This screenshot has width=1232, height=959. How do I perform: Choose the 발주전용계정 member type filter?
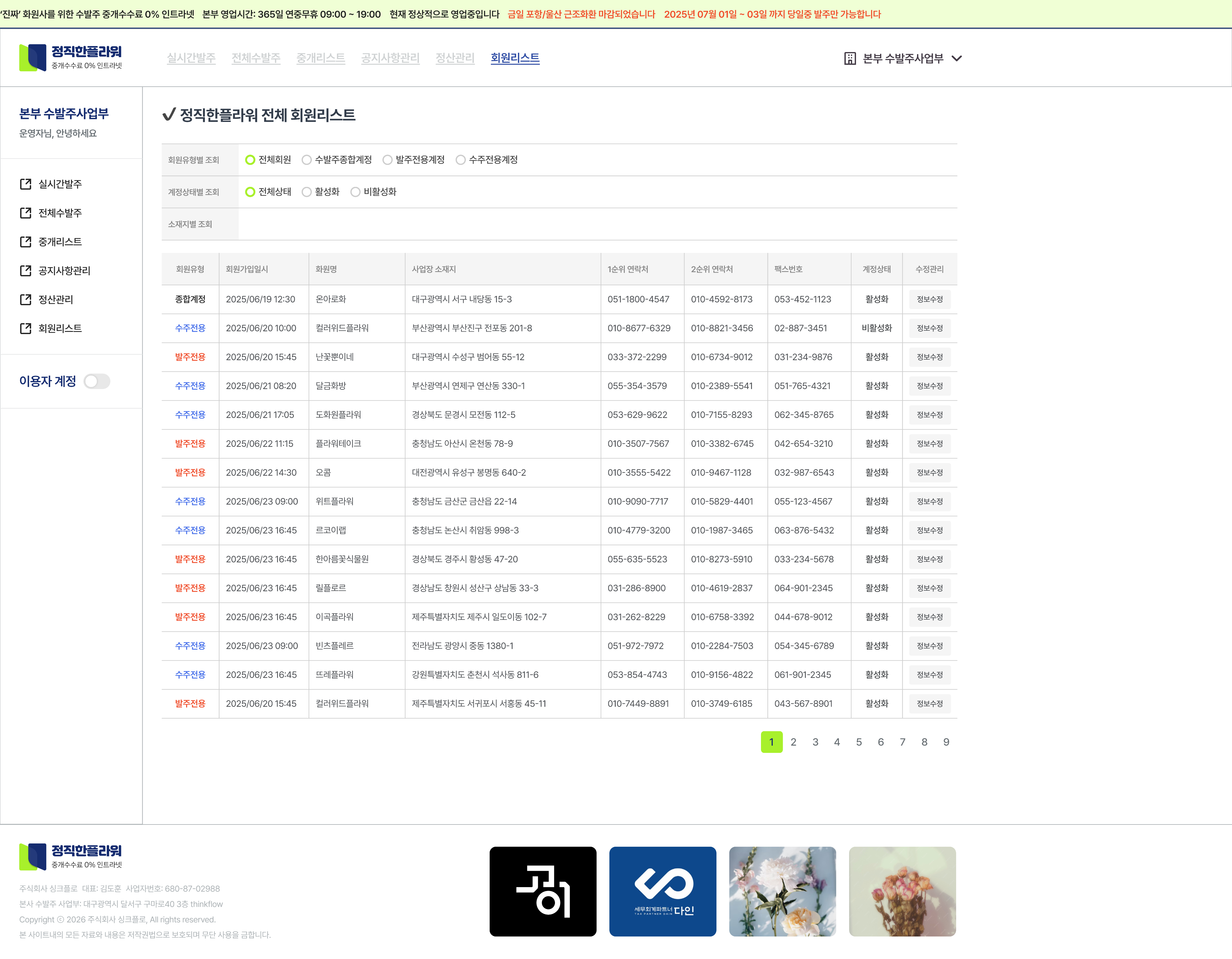[x=387, y=160]
